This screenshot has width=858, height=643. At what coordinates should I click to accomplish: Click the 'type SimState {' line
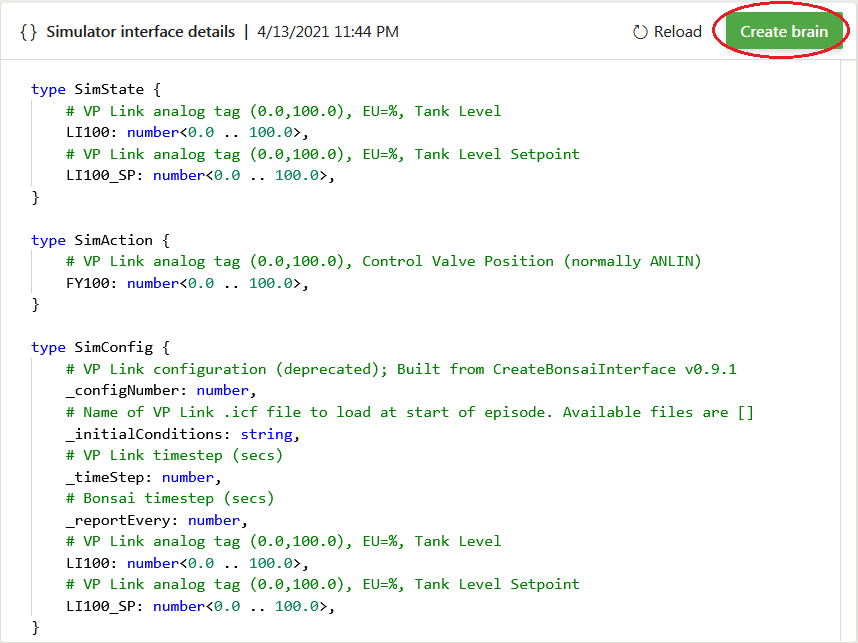[x=96, y=89]
